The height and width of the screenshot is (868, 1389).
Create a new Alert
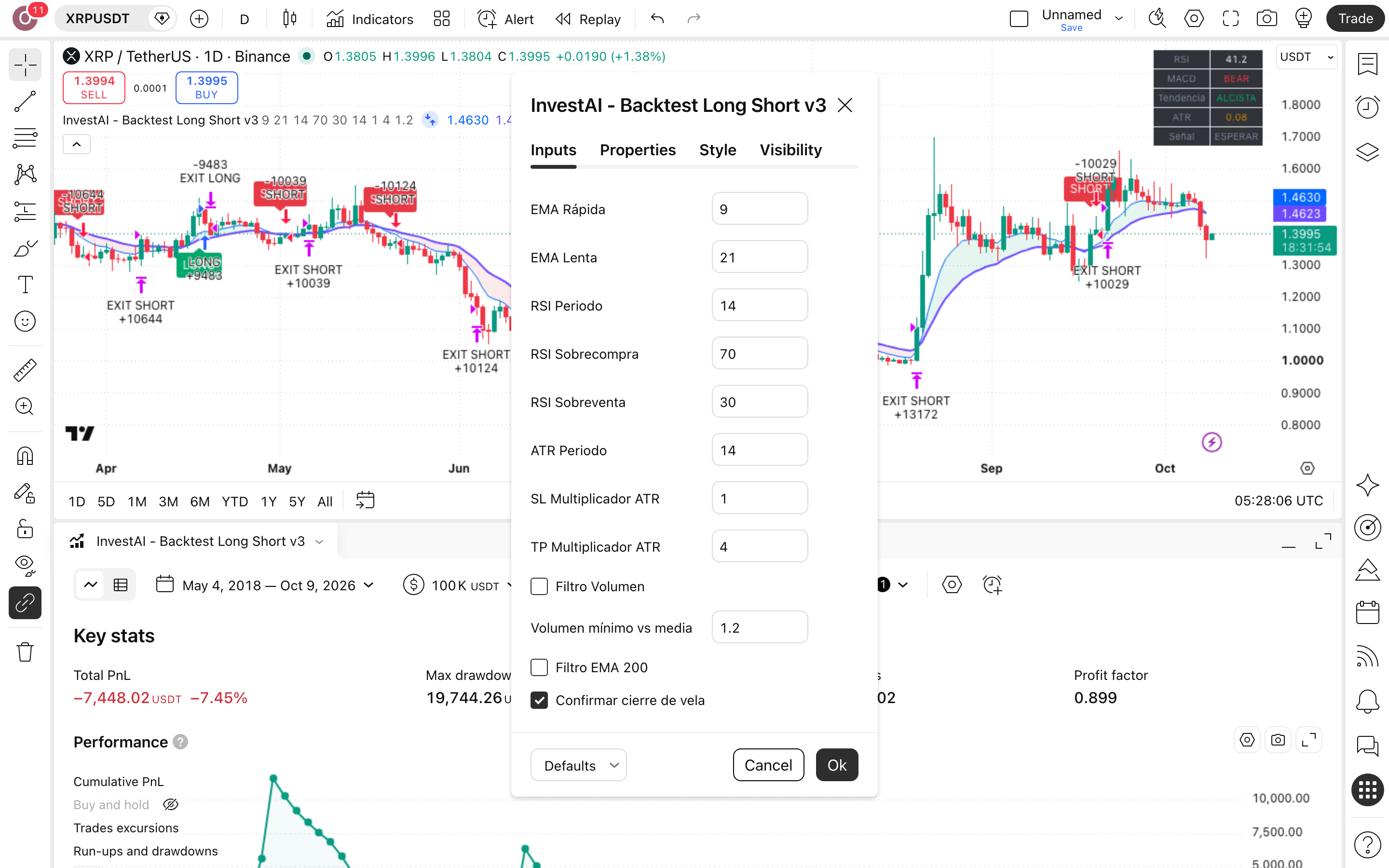505,19
